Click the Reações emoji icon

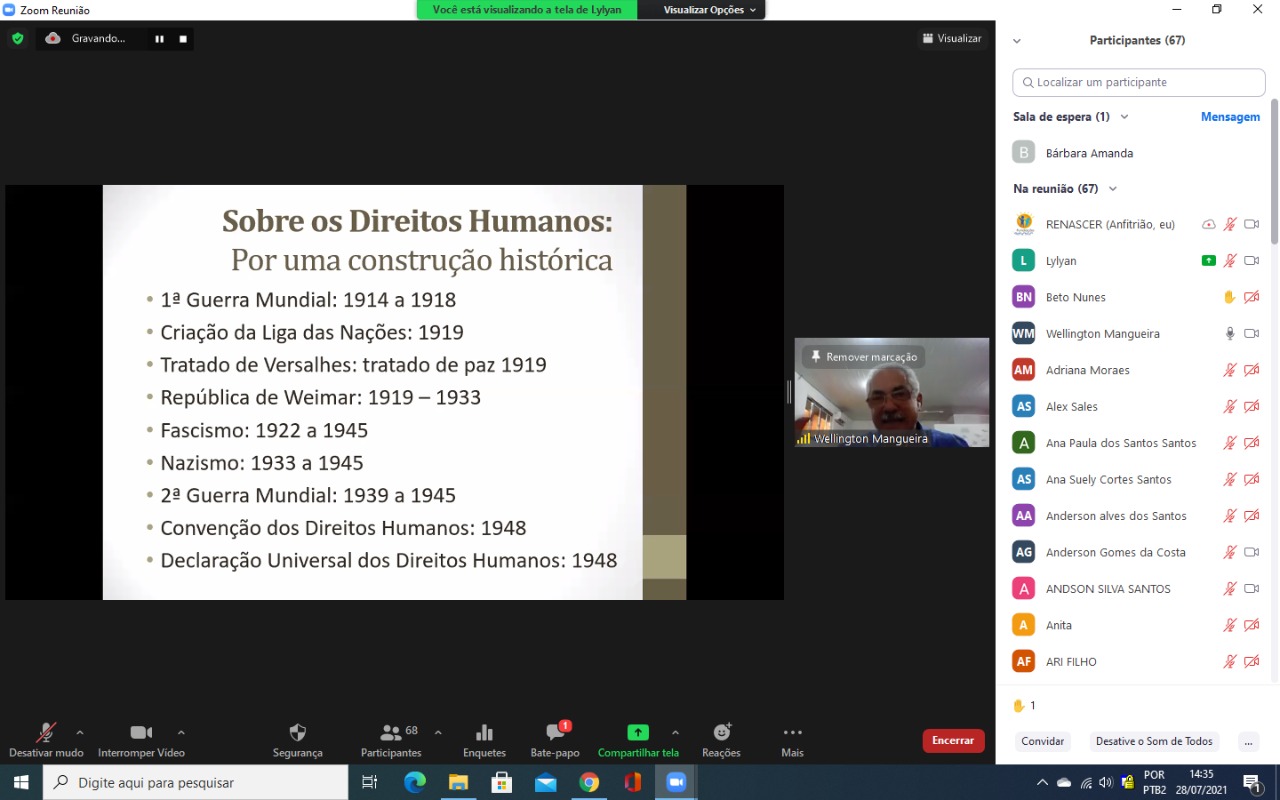[721, 733]
